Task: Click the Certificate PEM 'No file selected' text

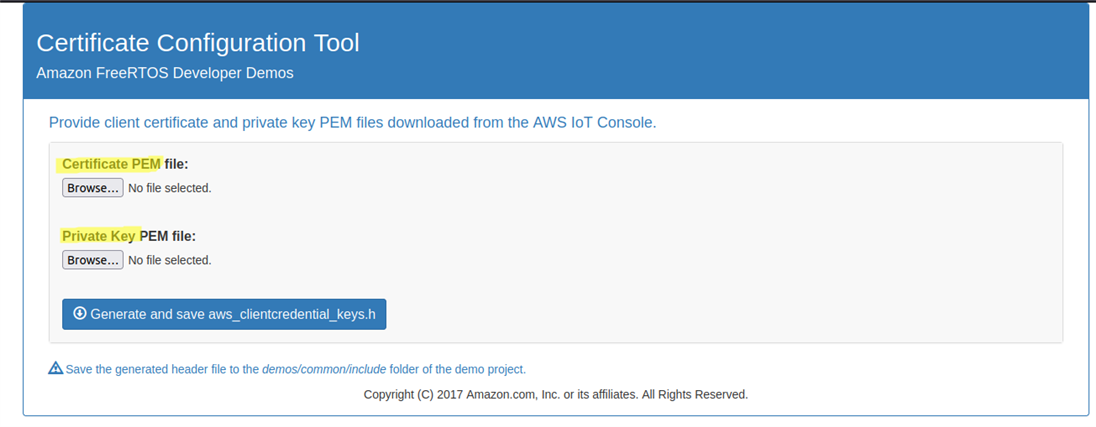Action: [x=169, y=188]
